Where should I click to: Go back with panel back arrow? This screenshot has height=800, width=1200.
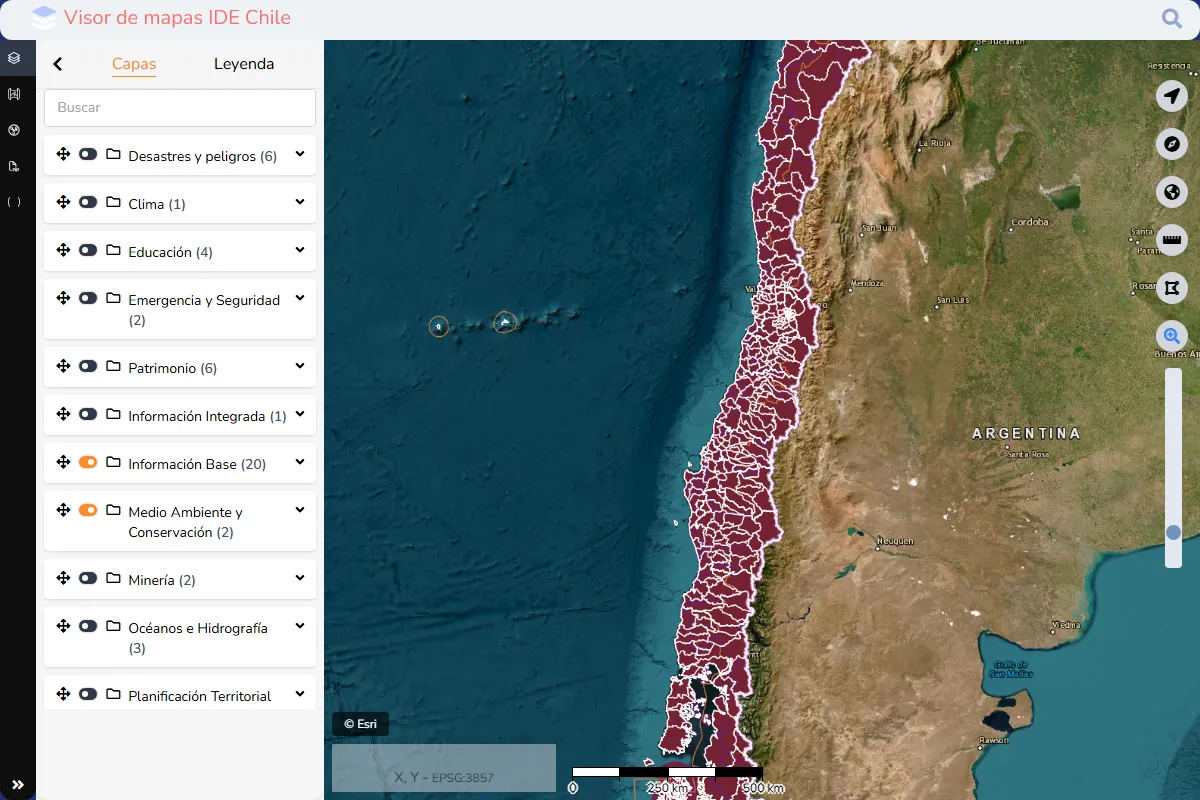point(58,64)
